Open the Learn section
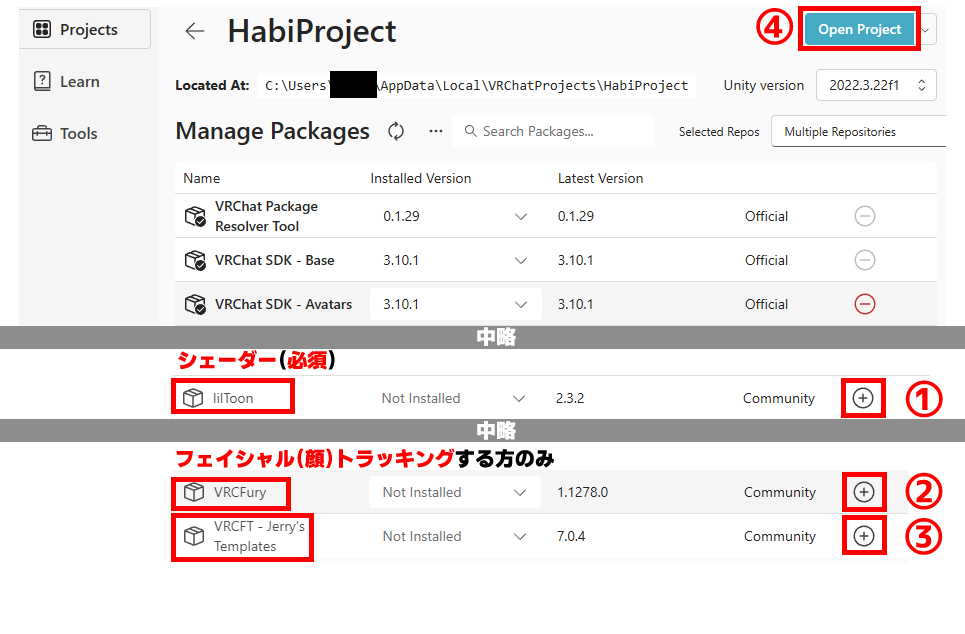This screenshot has width=965, height=634. 79,82
